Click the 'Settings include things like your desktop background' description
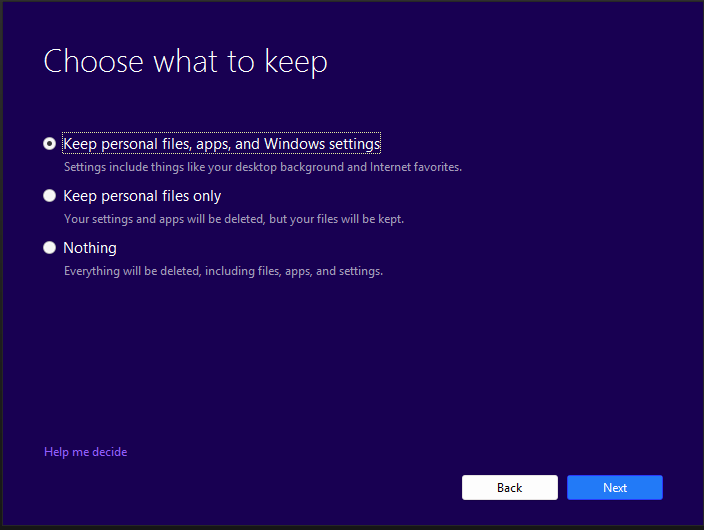Screen dimensions: 704x530 (263, 167)
